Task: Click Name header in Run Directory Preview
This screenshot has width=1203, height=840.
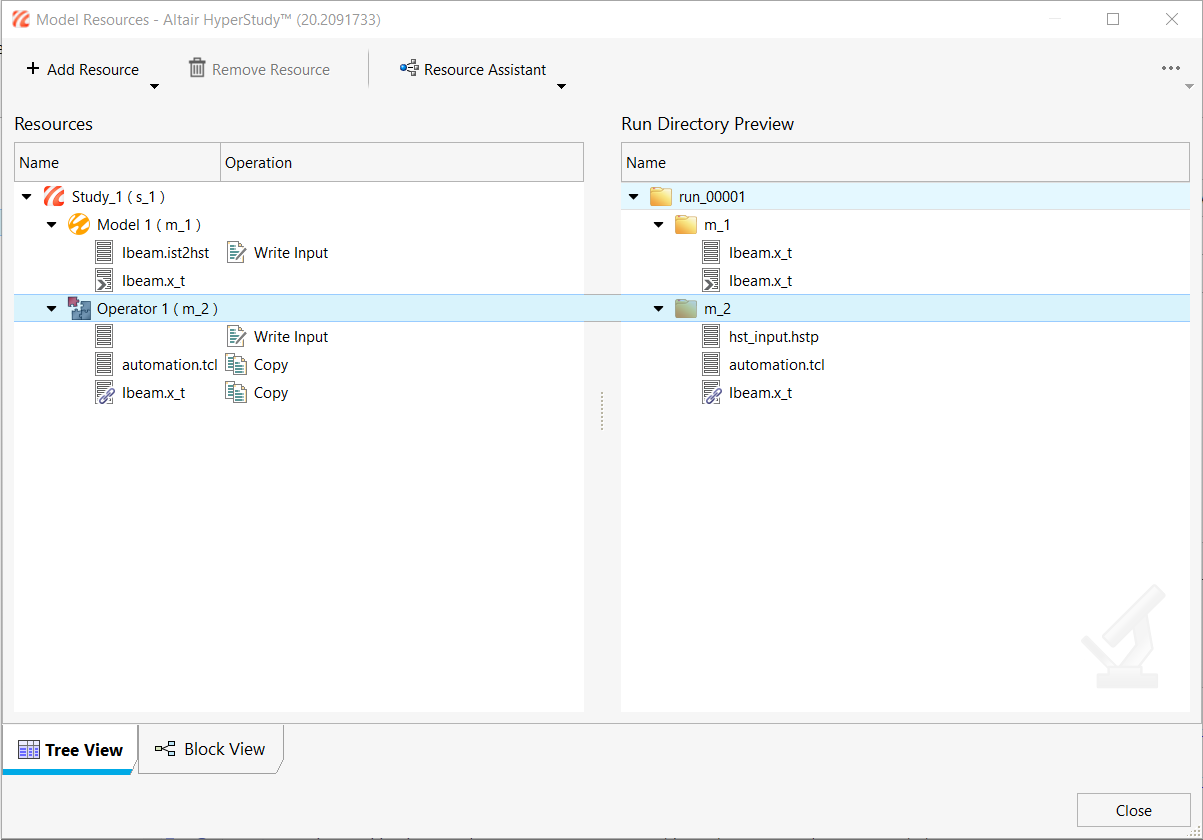Action: coord(906,162)
